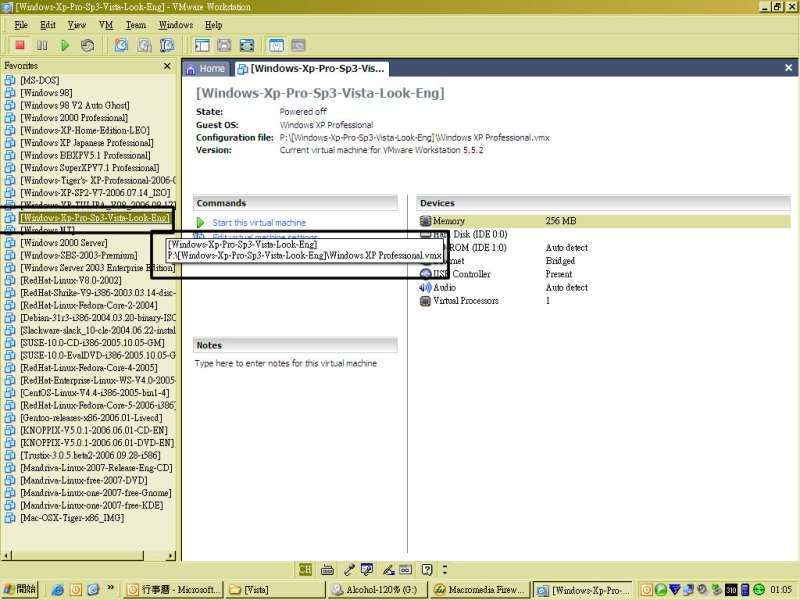
Task: Open the File menu
Action: (x=21, y=25)
